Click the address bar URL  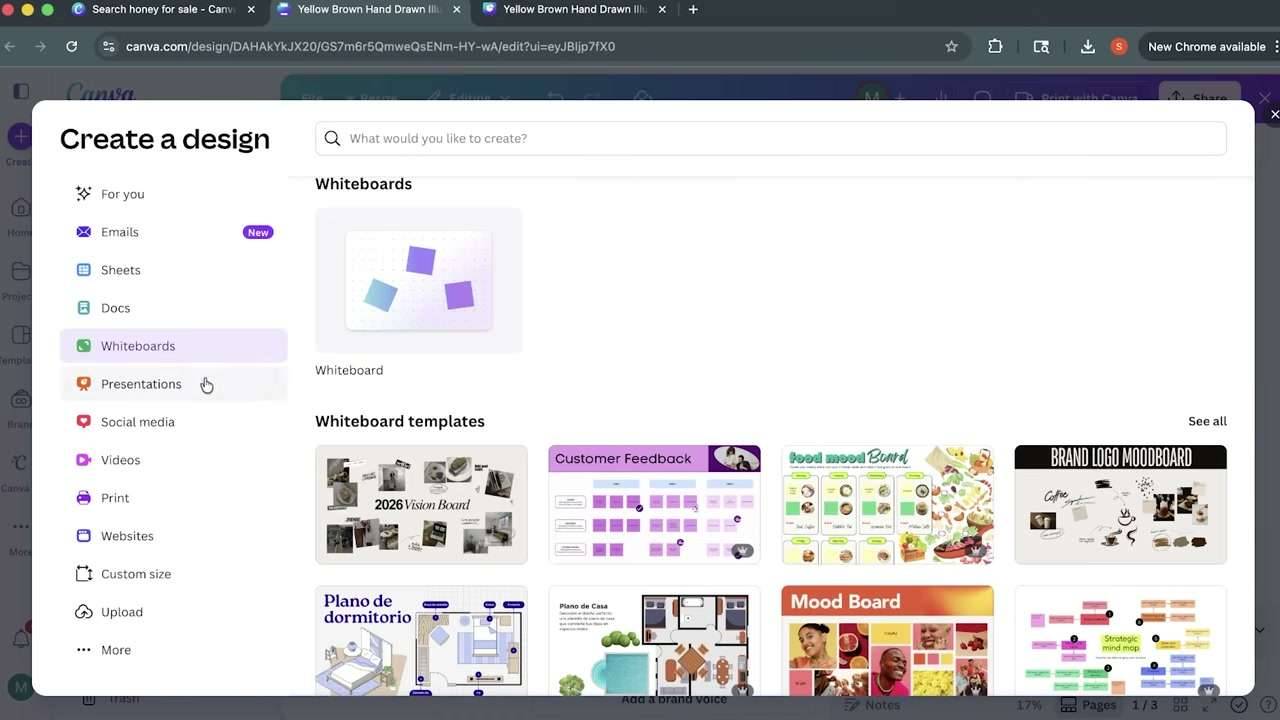pos(370,46)
